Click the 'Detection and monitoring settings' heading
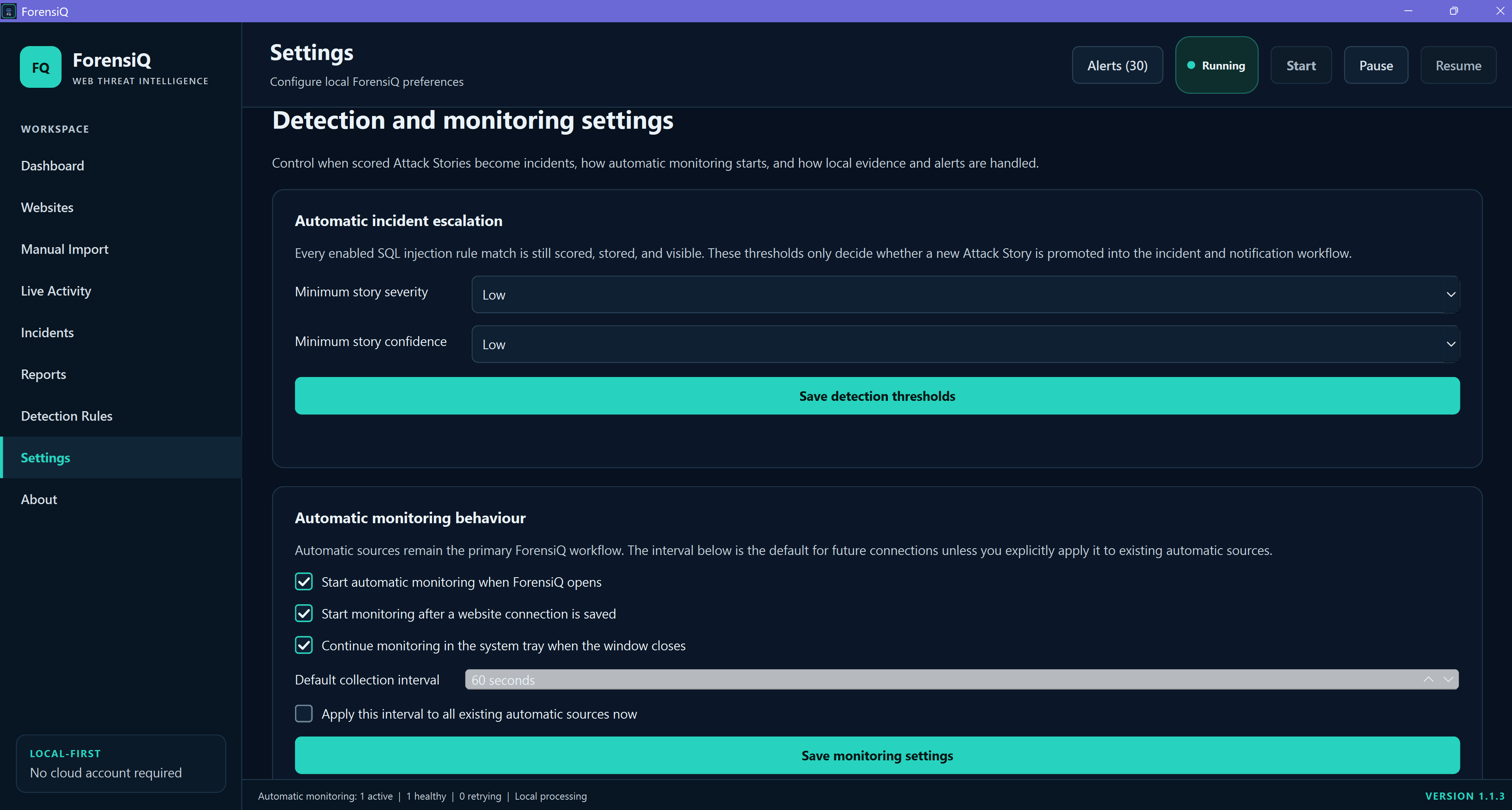 coord(472,120)
